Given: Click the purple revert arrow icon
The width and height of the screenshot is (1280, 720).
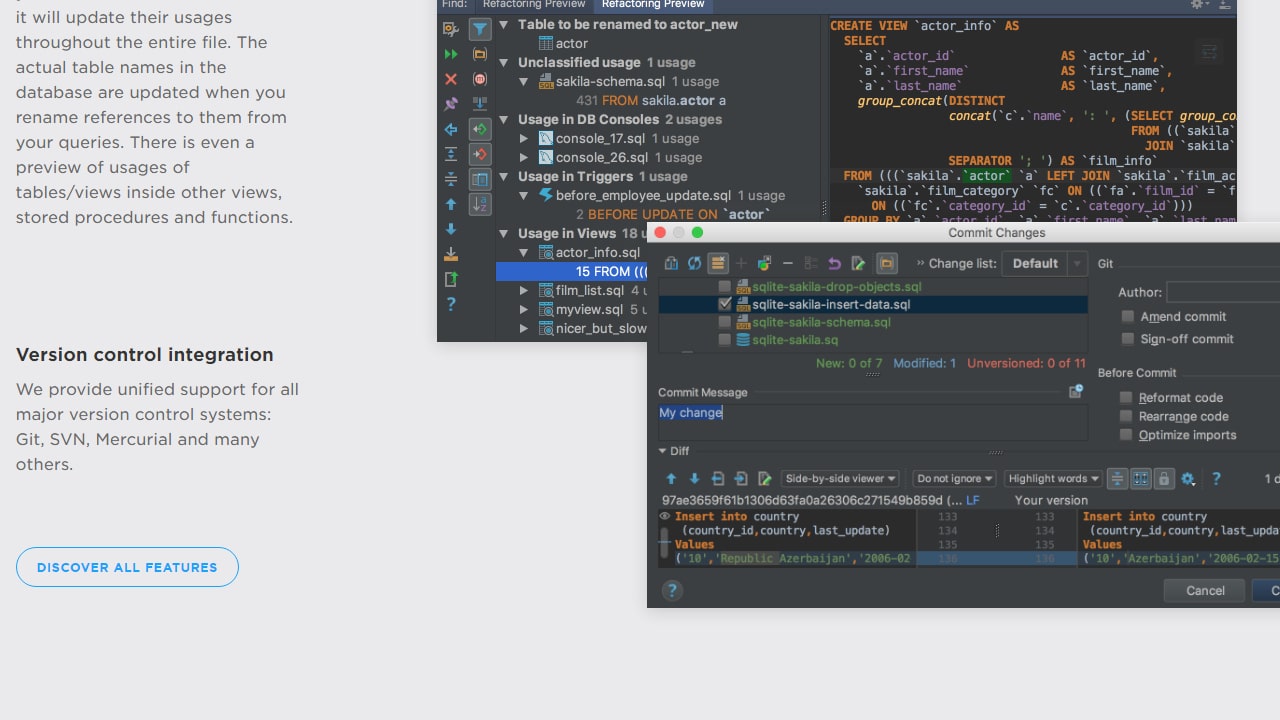Looking at the screenshot, I should tap(834, 264).
